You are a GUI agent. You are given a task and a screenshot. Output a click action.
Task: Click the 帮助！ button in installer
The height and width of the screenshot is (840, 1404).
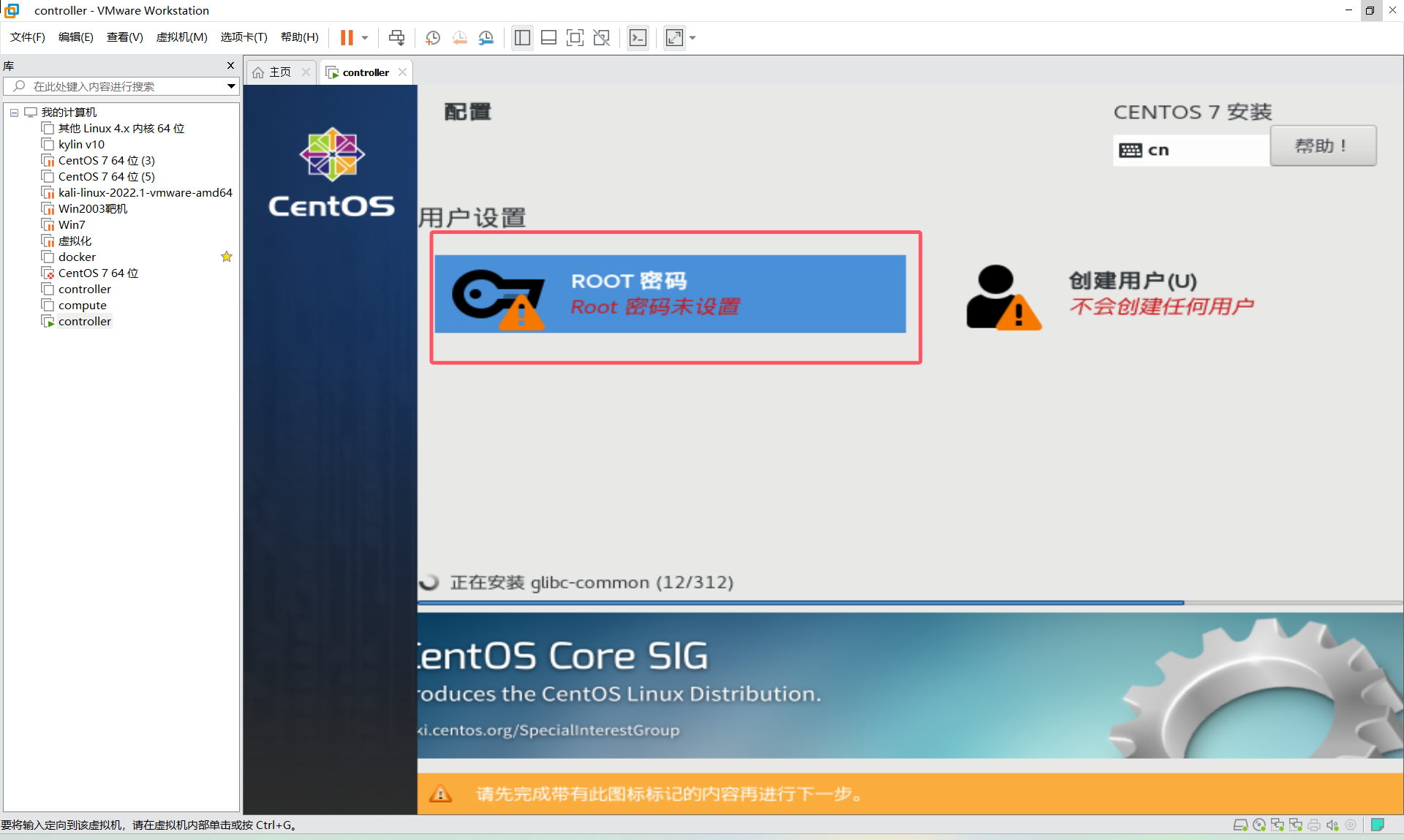[x=1322, y=145]
